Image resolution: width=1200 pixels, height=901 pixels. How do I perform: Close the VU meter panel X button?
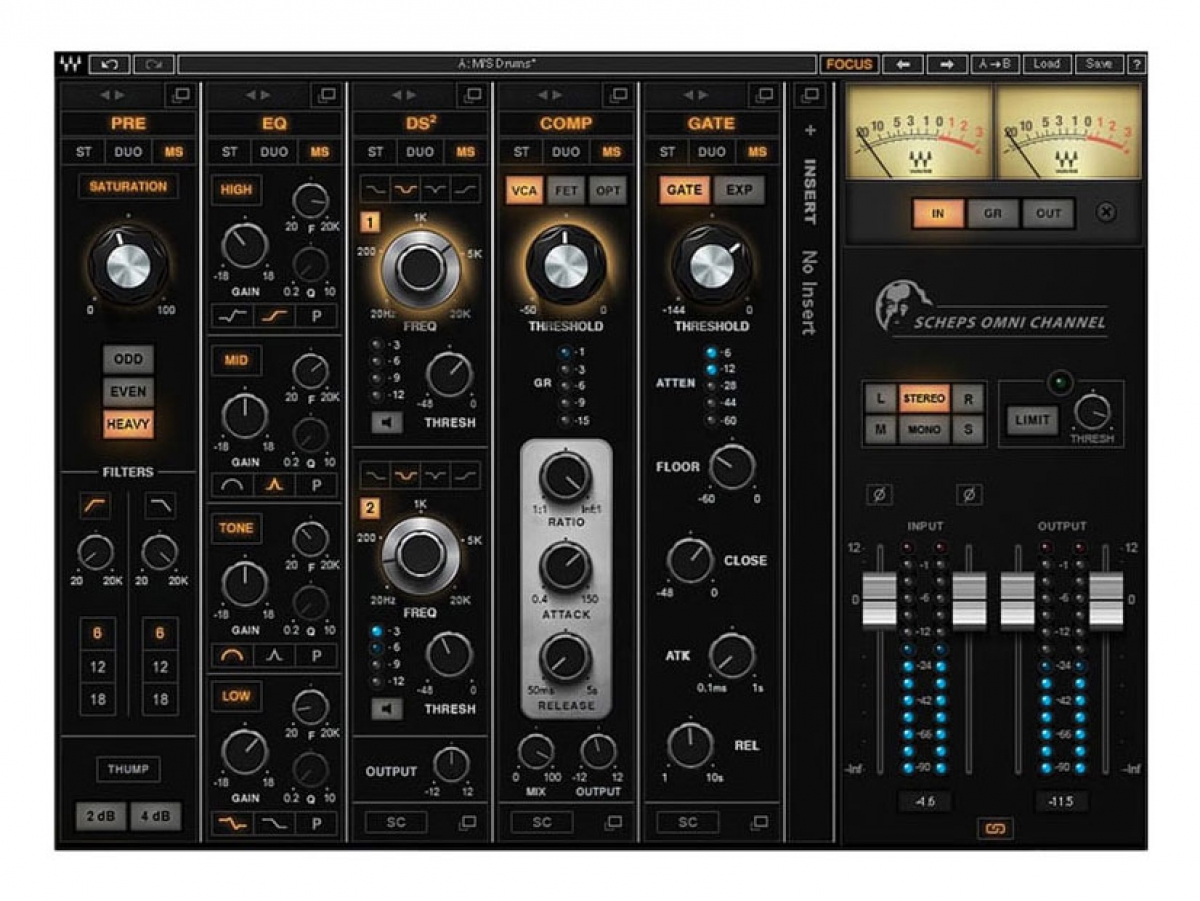1106,212
